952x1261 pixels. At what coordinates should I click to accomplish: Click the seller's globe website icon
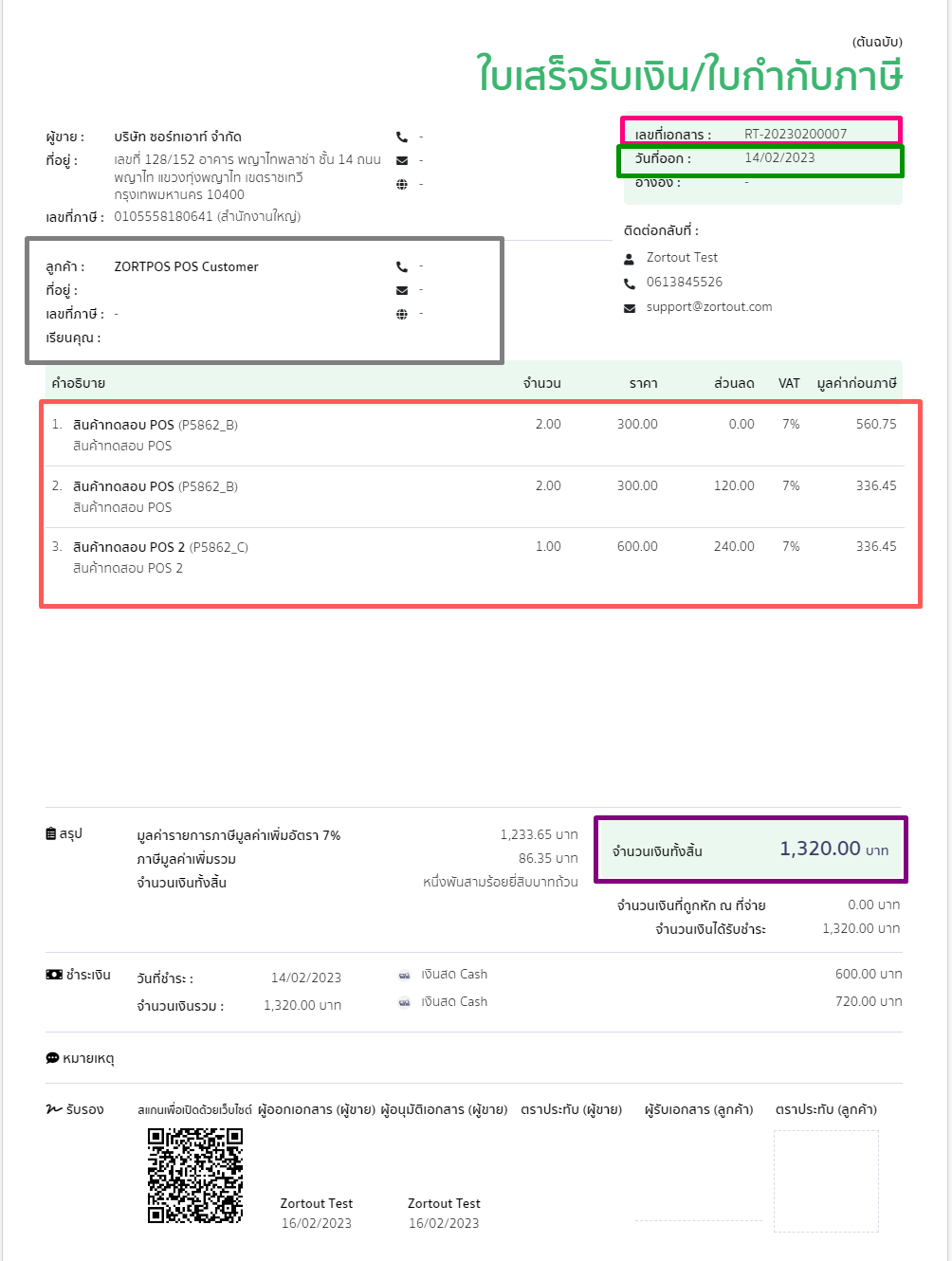point(402,184)
